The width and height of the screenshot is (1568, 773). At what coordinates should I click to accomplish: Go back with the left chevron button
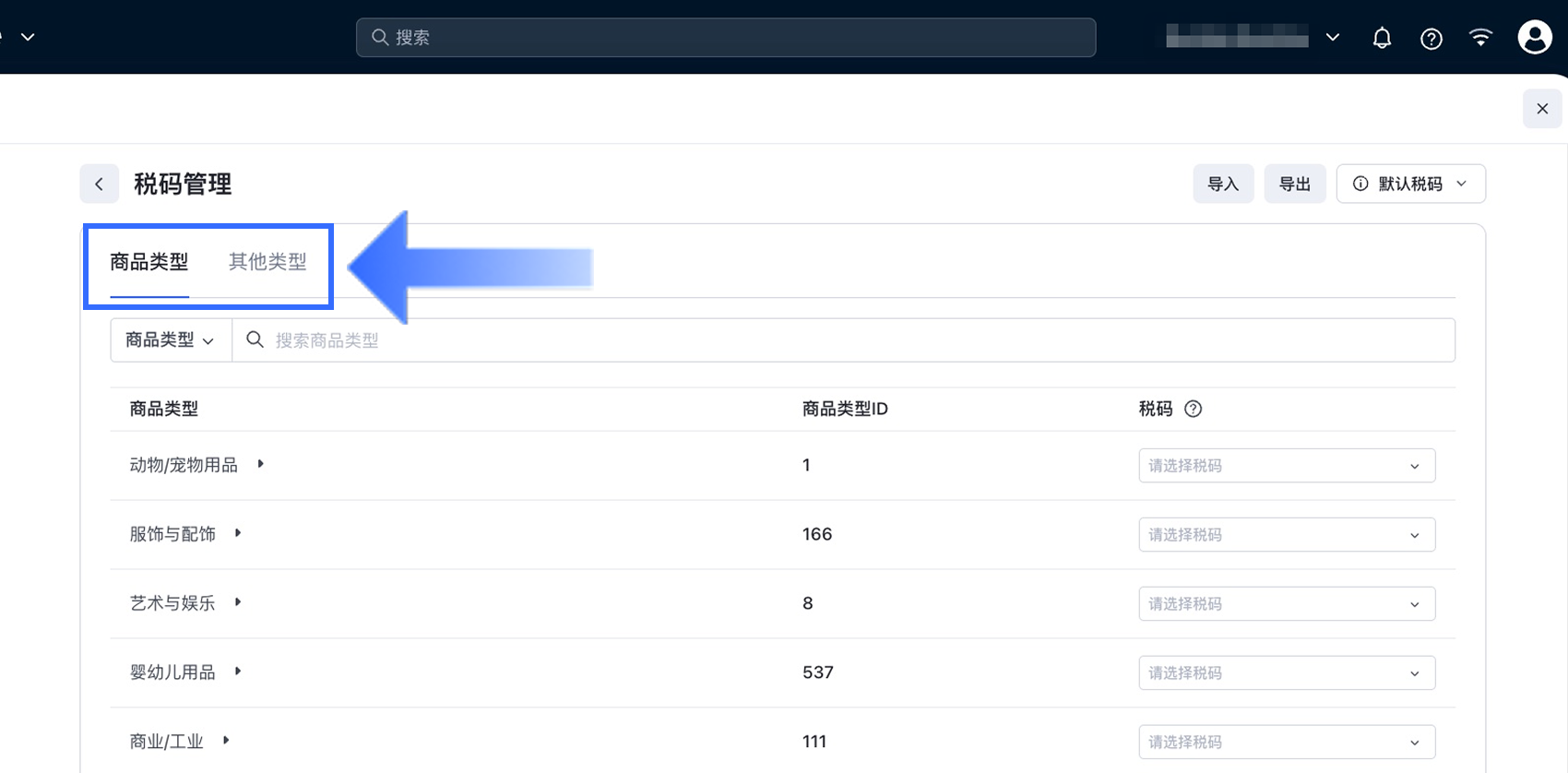[100, 184]
